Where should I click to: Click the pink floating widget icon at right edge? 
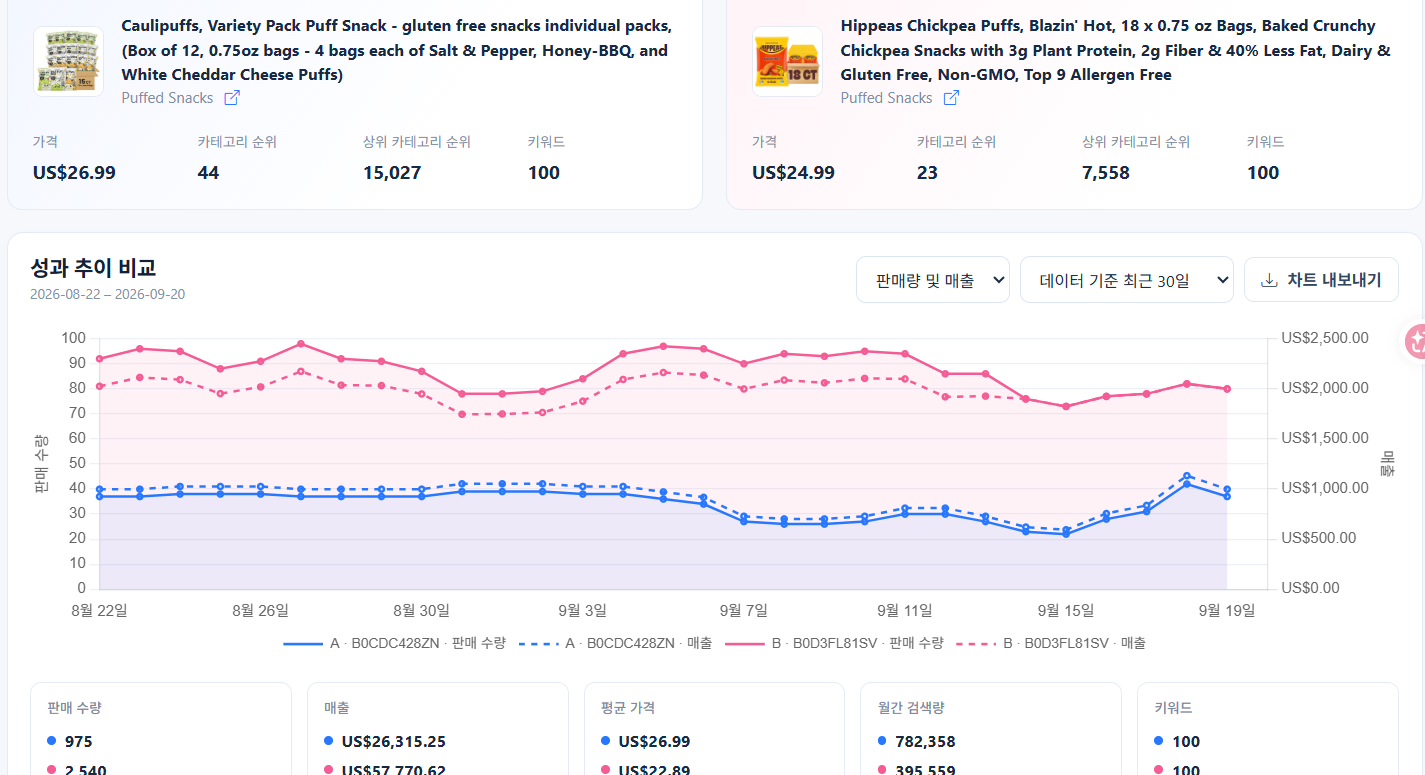1415,342
